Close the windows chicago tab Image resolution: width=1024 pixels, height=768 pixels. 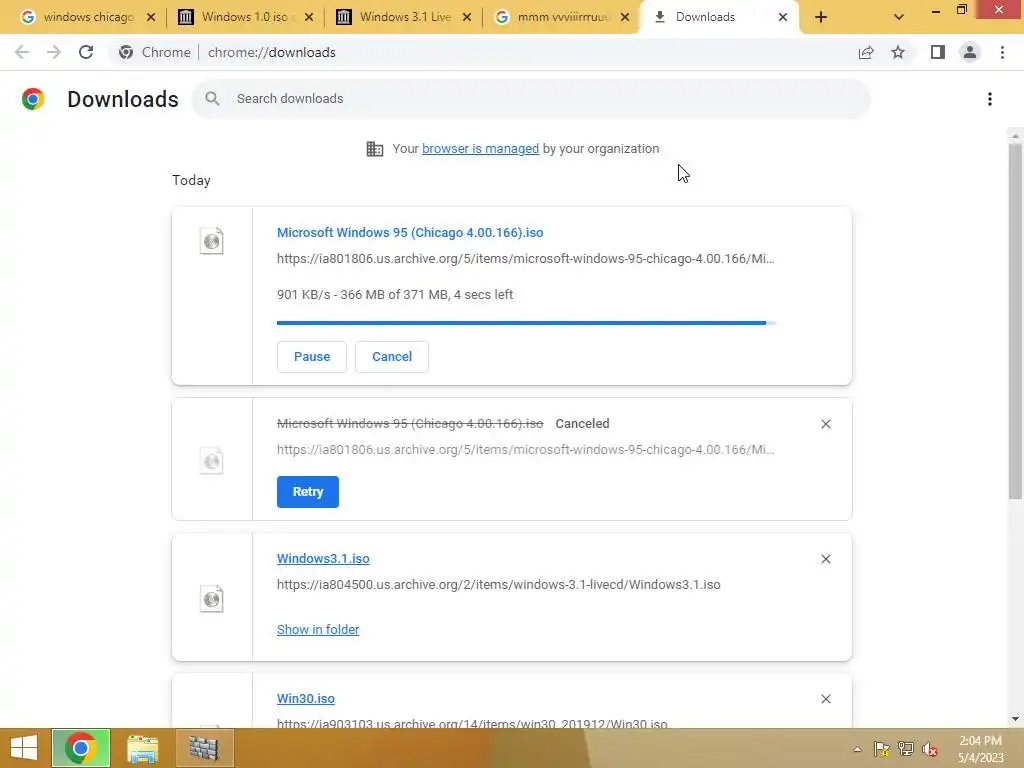pyautogui.click(x=151, y=17)
